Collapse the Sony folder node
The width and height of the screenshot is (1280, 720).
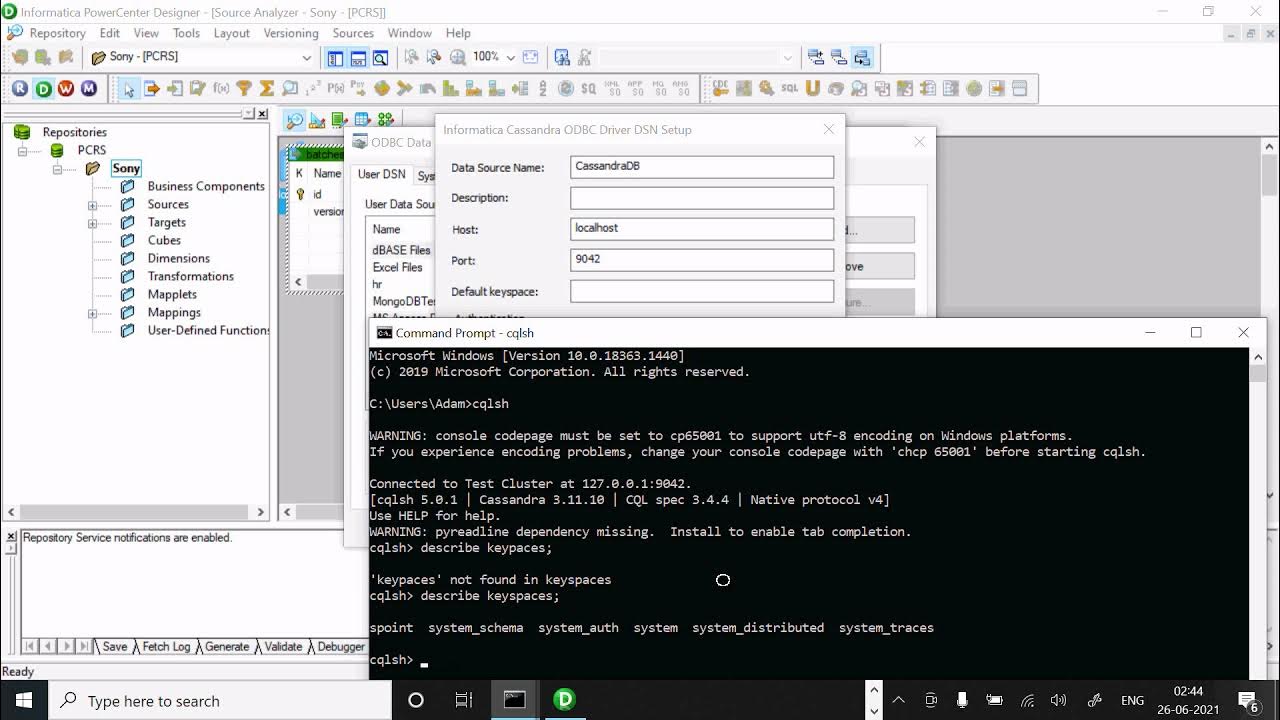[57, 169]
